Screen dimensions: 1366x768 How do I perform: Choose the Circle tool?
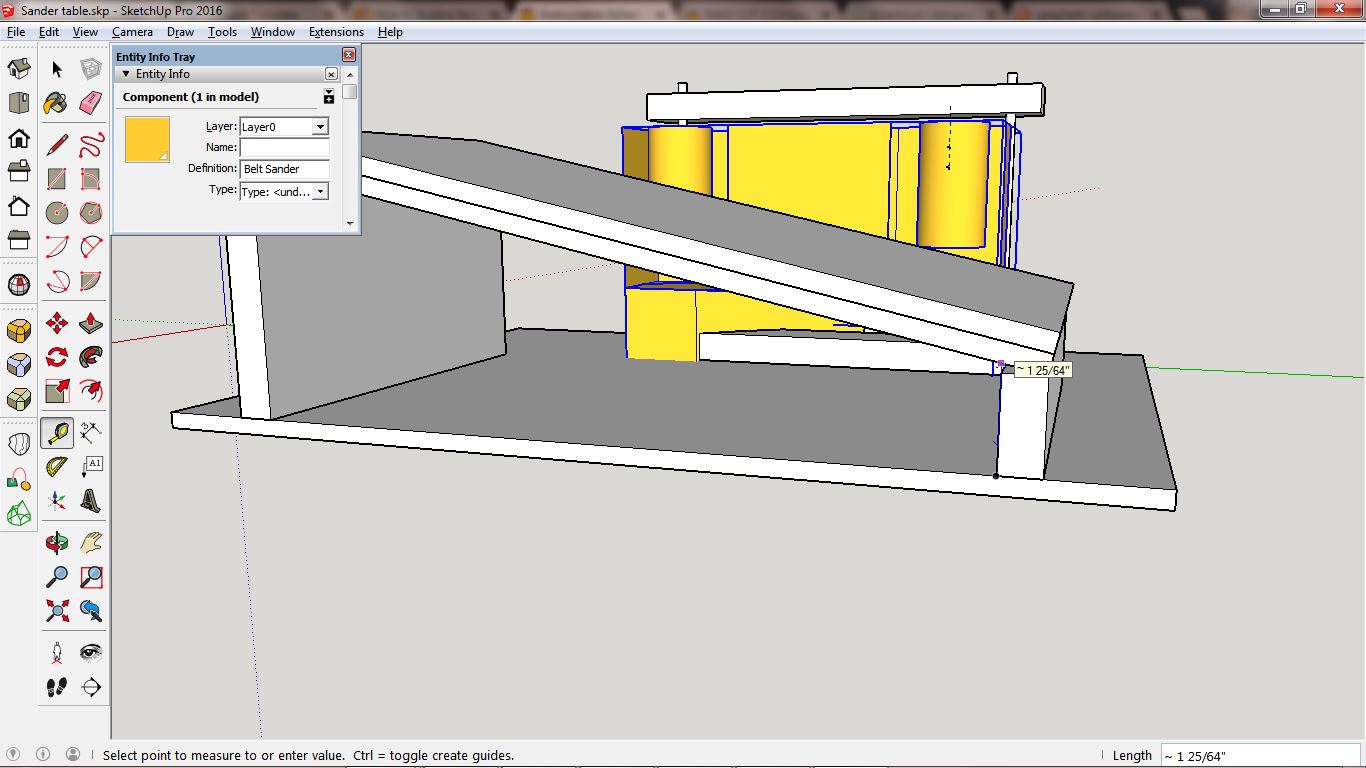click(57, 212)
